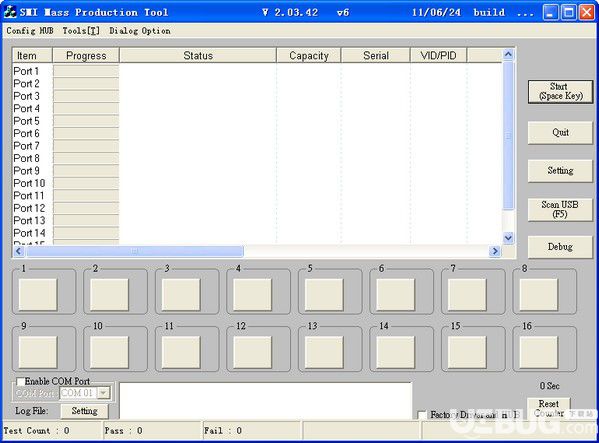Click the Scan USB (F5) button
Image resolution: width=599 pixels, height=443 pixels.
coord(560,209)
